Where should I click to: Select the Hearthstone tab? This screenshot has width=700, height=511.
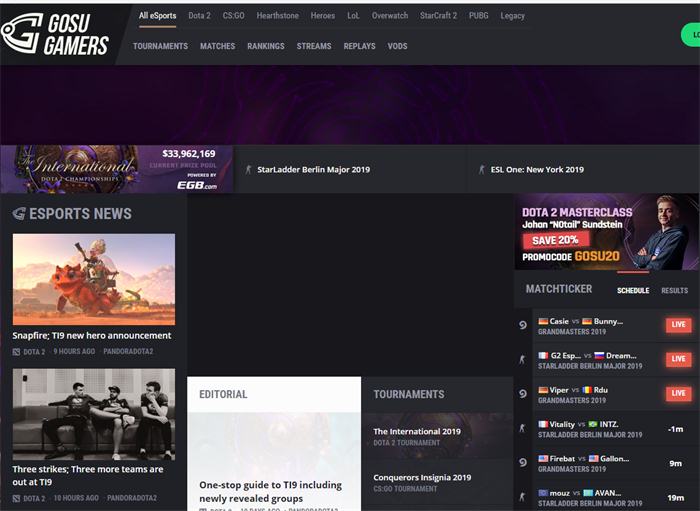278,16
